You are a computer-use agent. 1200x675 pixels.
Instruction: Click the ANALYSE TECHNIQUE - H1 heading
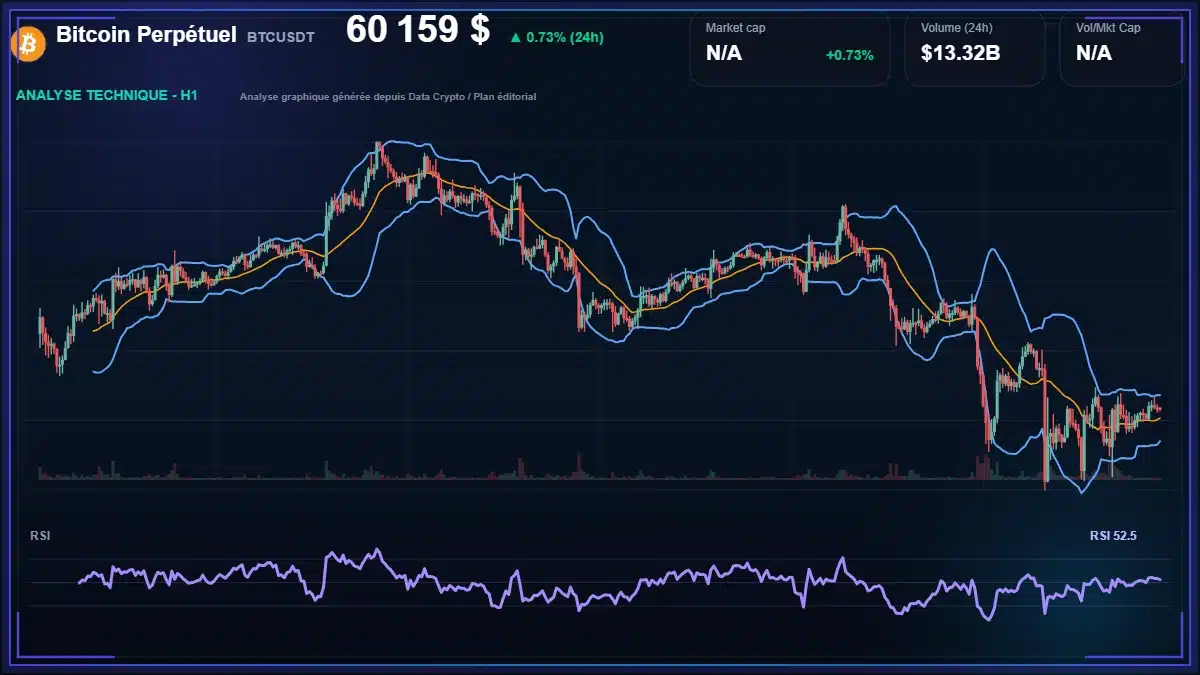(x=106, y=96)
